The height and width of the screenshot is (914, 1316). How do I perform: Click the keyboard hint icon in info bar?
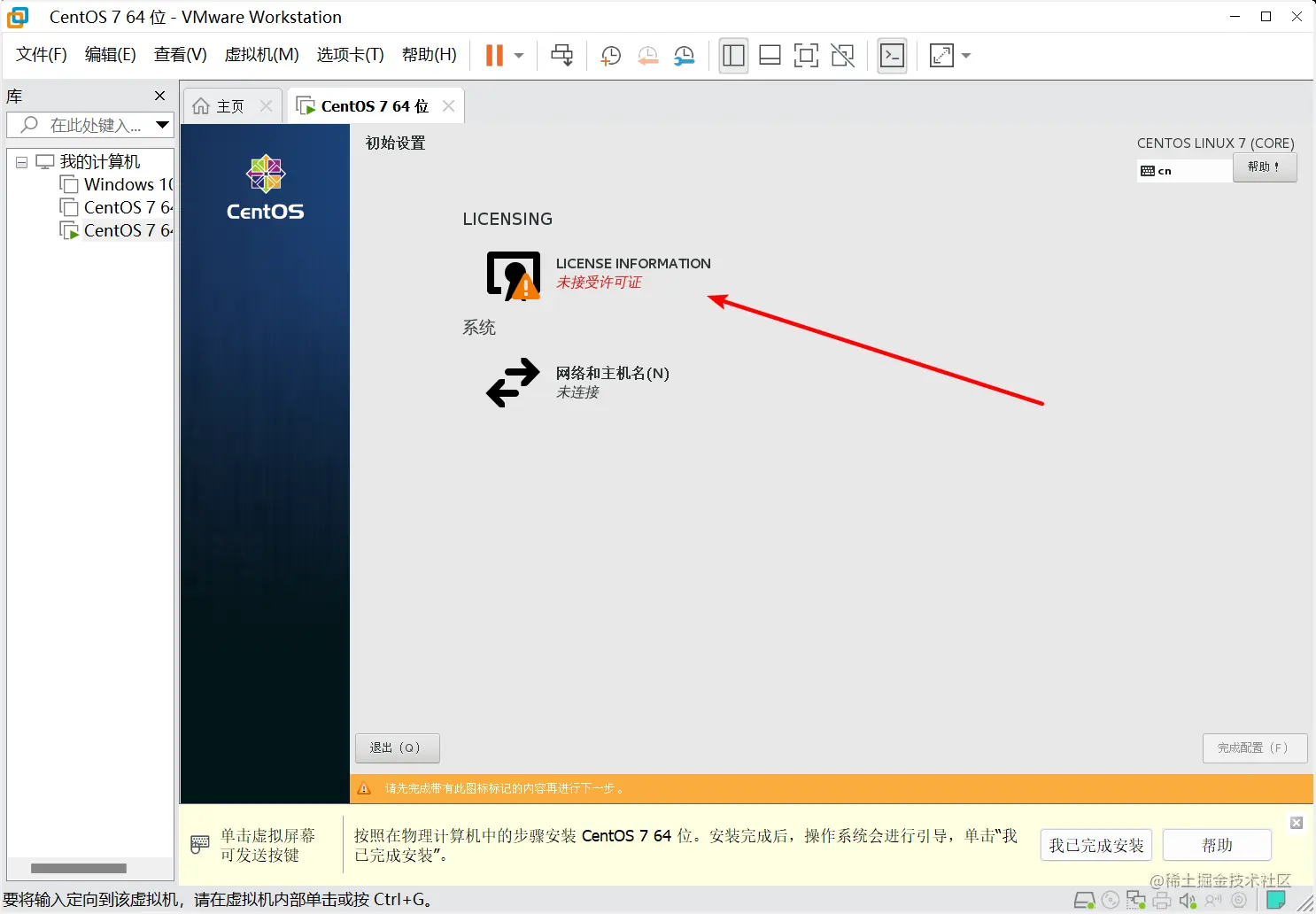(x=200, y=844)
